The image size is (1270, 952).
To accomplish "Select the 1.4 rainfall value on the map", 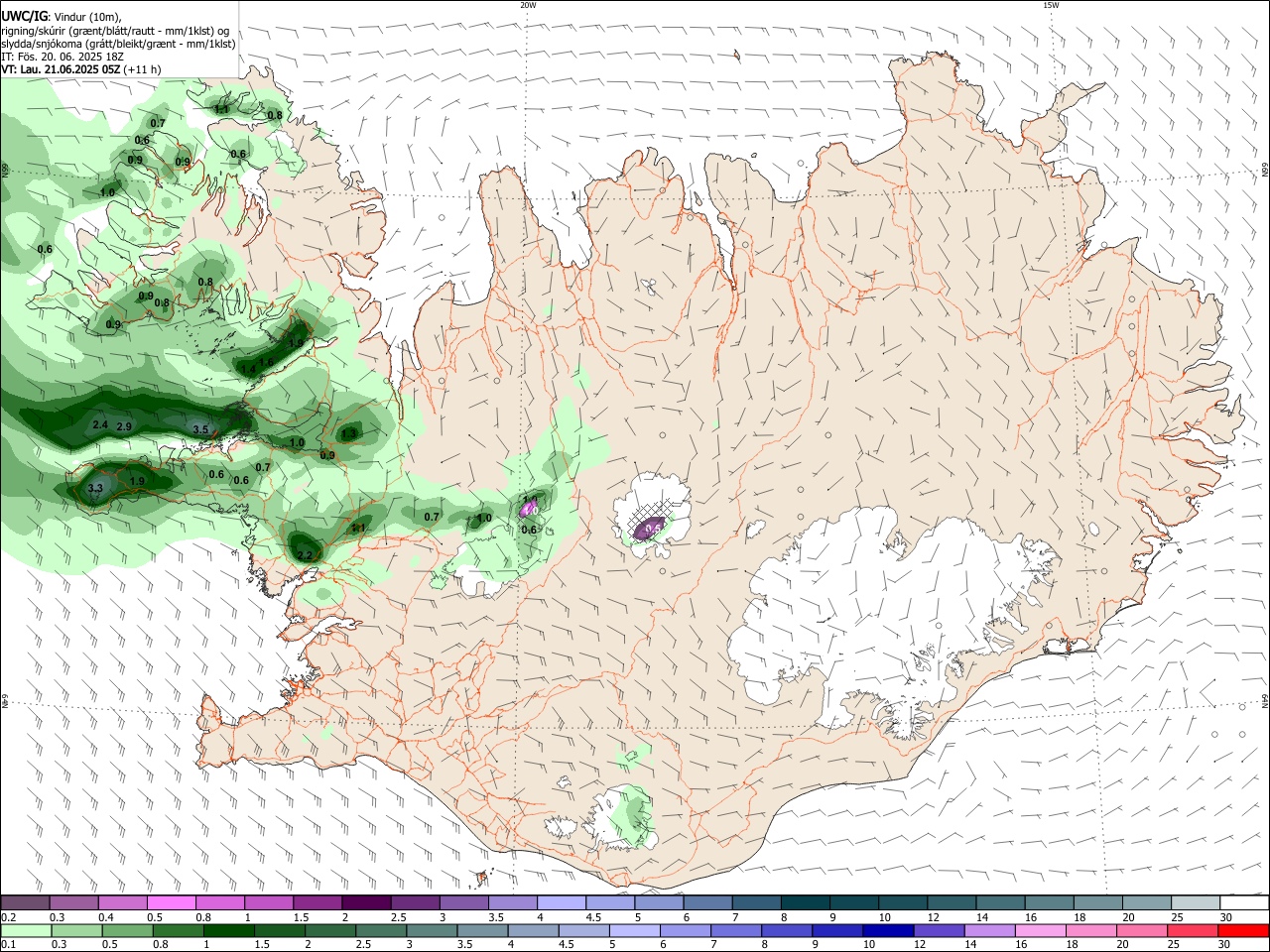I will click(248, 369).
